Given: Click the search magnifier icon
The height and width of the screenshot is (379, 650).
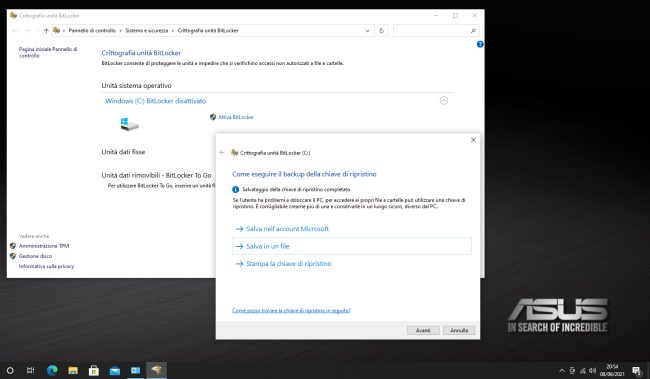Looking at the screenshot, I should [473, 31].
